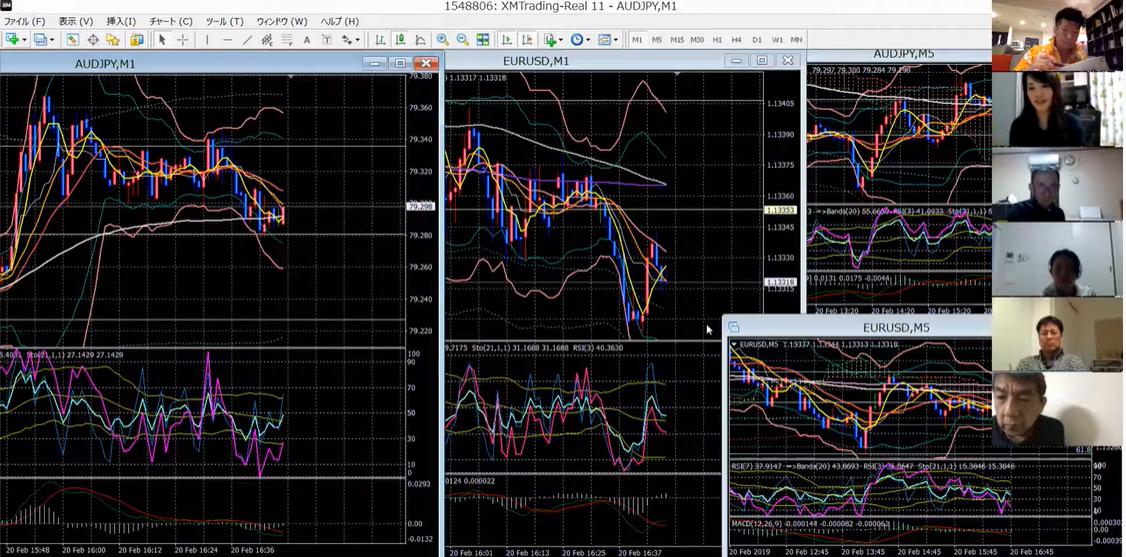Viewport: 1126px width, 557px height.
Task: Select the Text 'A' drawing tool
Action: (307, 39)
